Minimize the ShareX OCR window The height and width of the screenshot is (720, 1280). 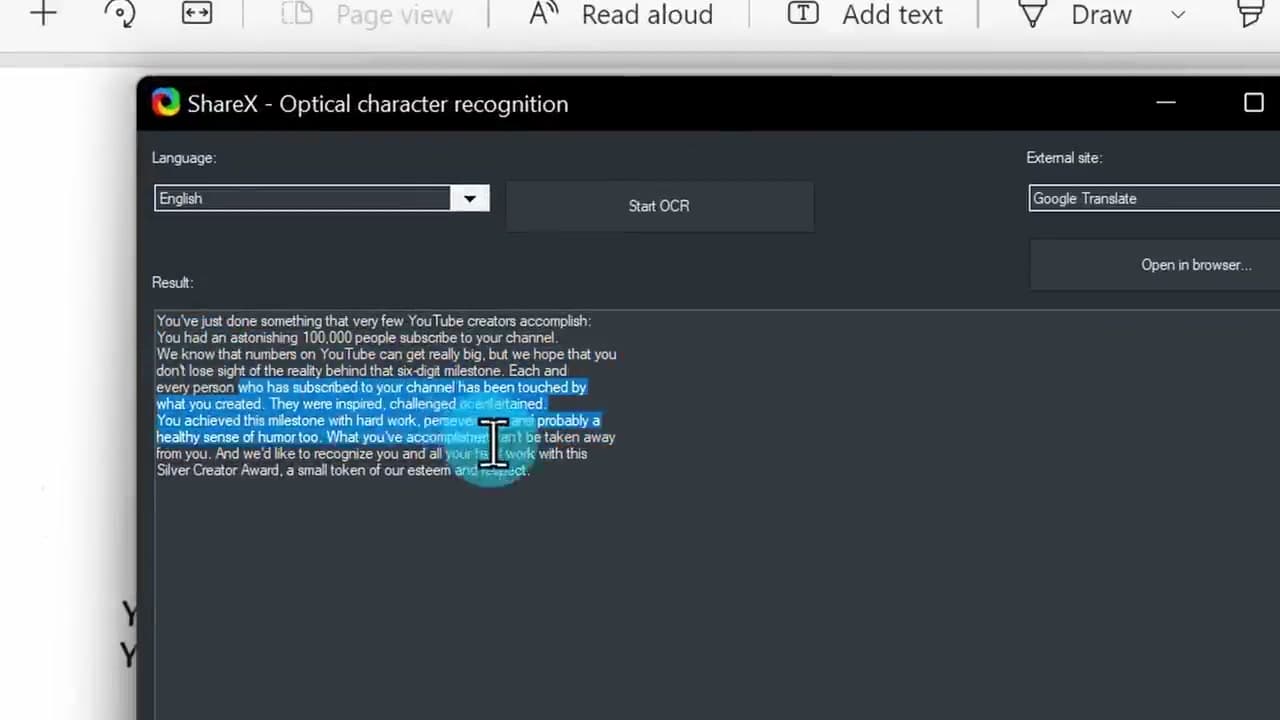pos(1165,103)
